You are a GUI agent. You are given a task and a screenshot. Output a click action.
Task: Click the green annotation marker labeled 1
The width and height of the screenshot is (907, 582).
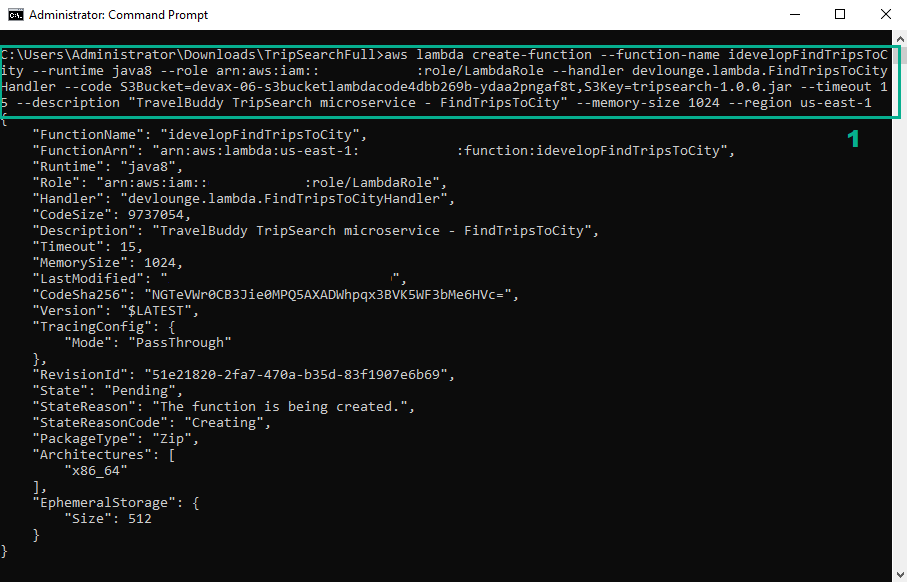coord(852,138)
